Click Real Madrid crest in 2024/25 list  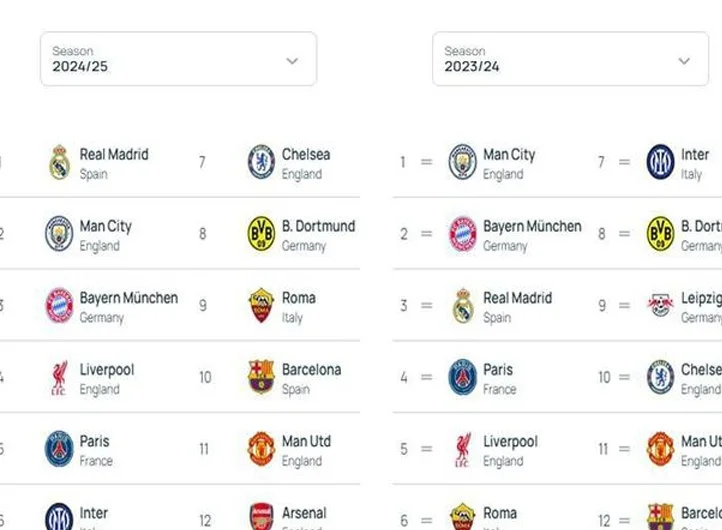(x=59, y=162)
